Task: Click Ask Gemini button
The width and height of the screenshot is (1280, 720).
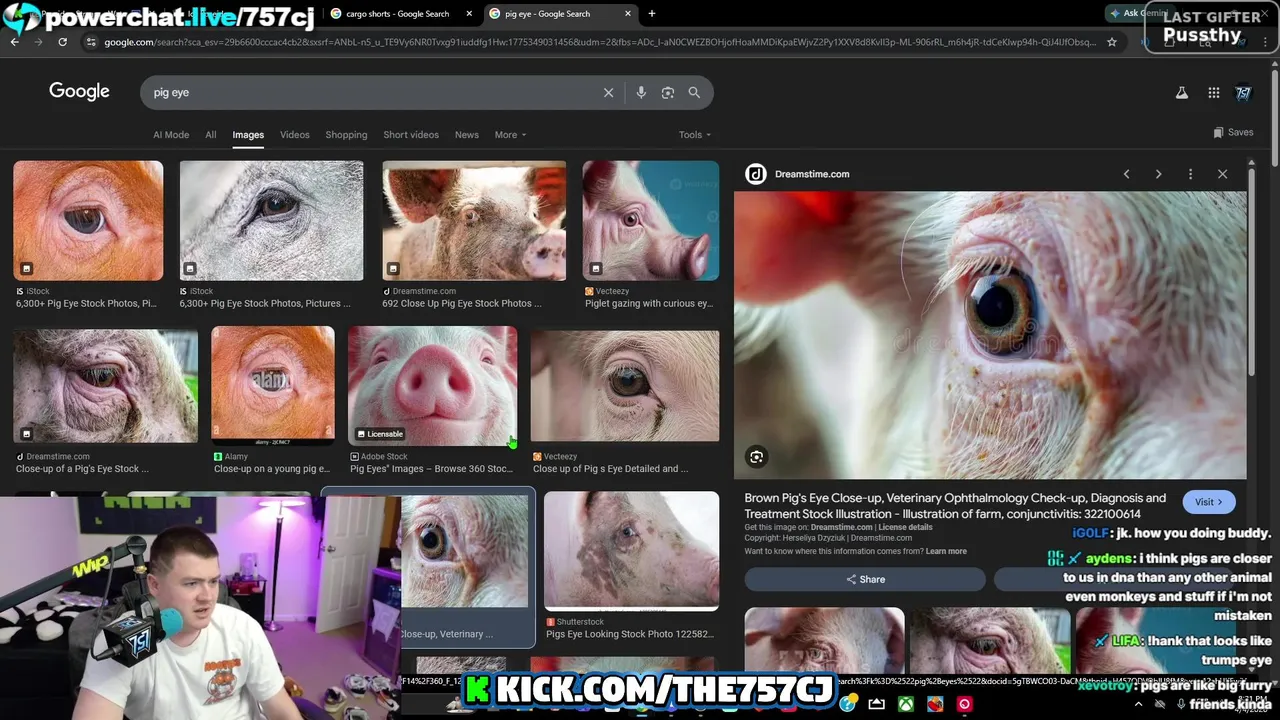Action: click(1138, 13)
